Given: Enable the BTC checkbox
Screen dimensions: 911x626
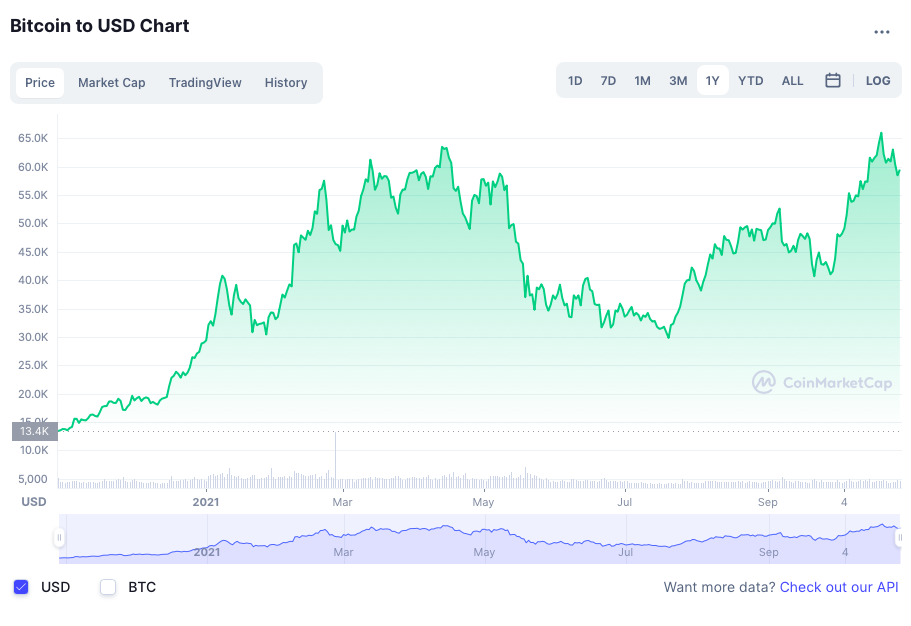Looking at the screenshot, I should (x=108, y=587).
